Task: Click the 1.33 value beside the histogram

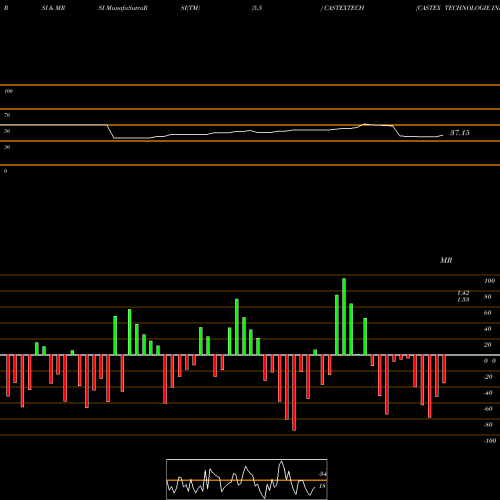Action: click(x=463, y=300)
